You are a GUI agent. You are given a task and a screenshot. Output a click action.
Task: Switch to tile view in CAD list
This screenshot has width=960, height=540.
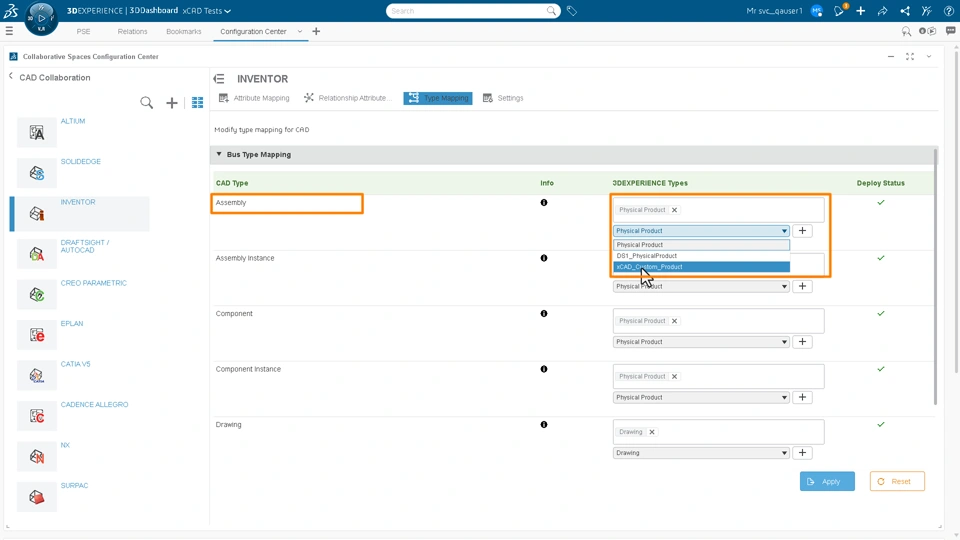point(197,102)
